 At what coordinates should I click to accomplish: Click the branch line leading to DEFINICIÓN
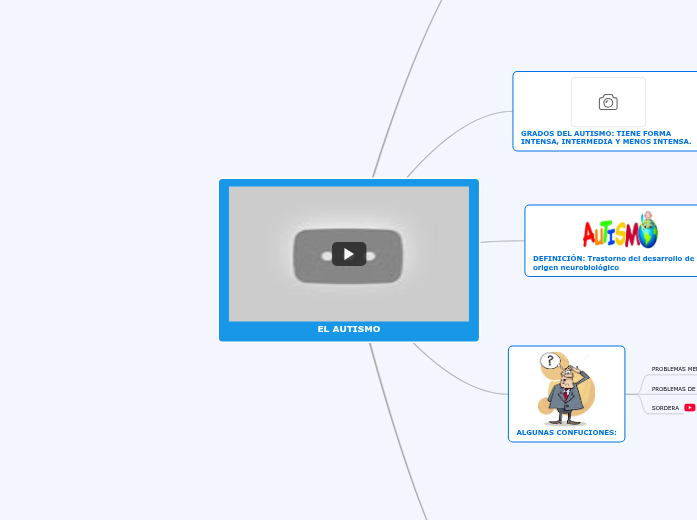501,241
